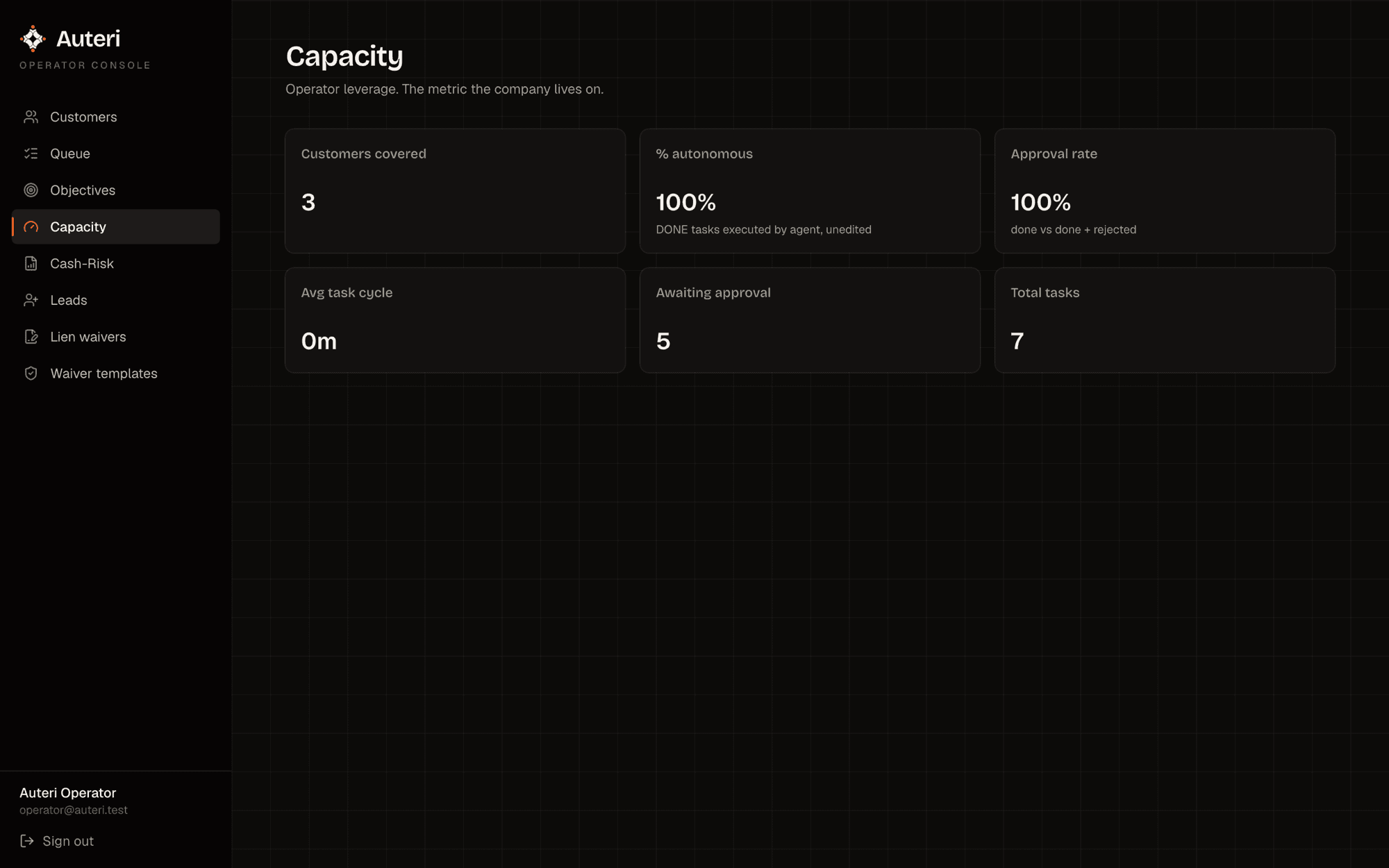Open the Objectives section
1389x868 pixels.
[x=116, y=190]
